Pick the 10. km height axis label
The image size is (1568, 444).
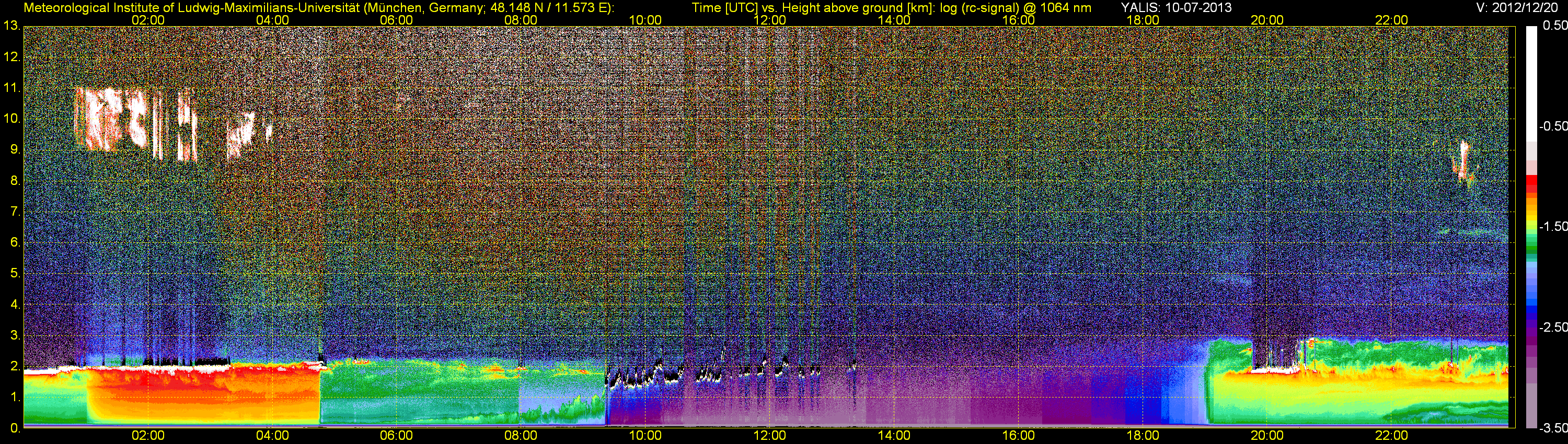[11, 119]
